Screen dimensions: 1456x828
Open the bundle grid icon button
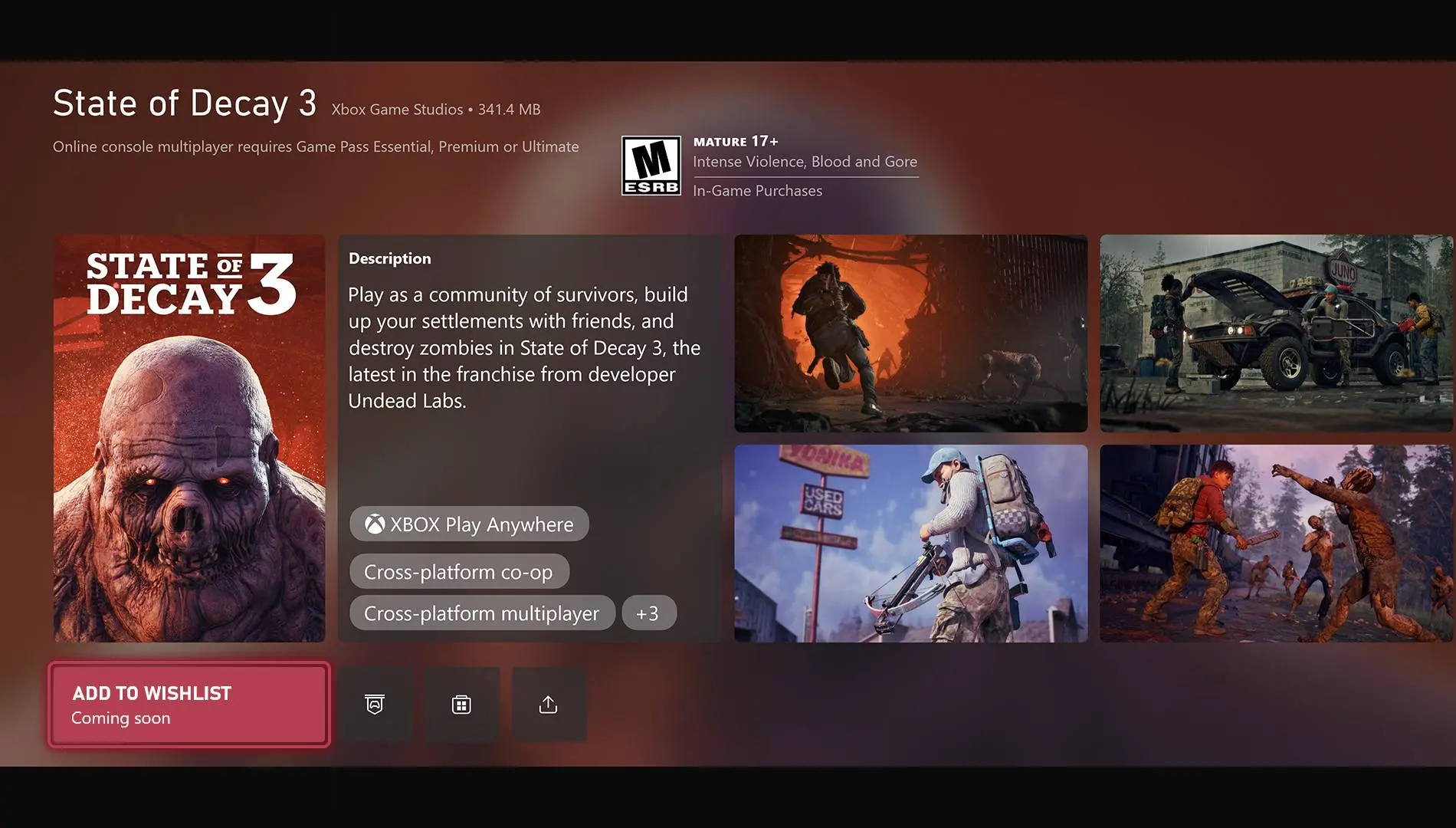(x=461, y=705)
